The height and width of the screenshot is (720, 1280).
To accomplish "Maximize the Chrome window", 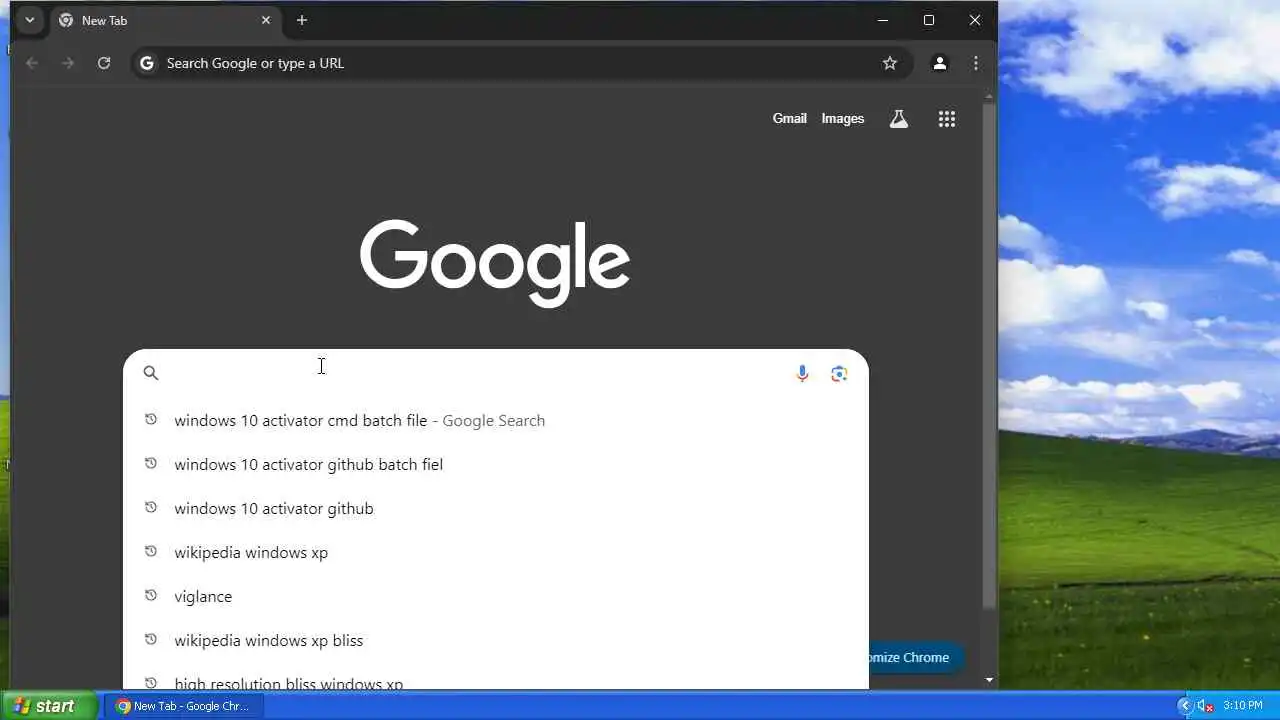I will (929, 20).
